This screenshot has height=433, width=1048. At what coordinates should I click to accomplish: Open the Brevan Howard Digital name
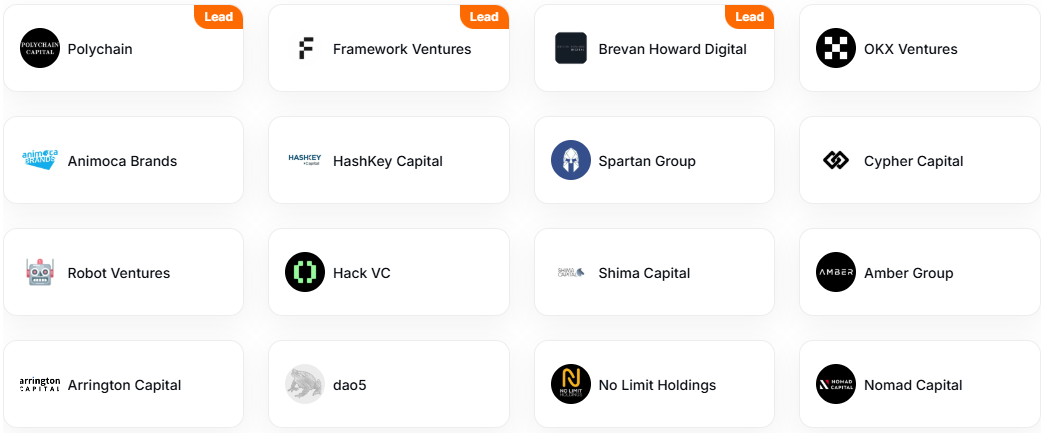(672, 49)
